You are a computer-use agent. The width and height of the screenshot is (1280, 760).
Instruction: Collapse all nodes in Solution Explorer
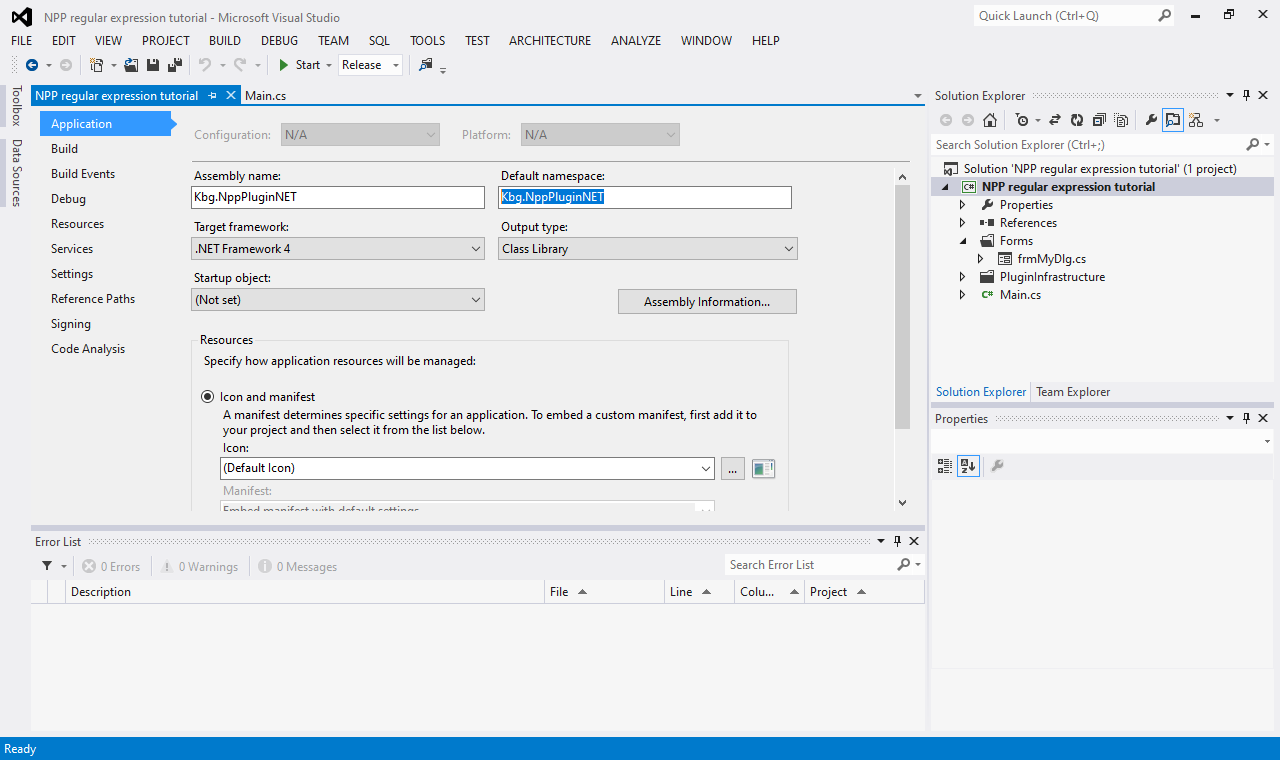tap(1100, 119)
